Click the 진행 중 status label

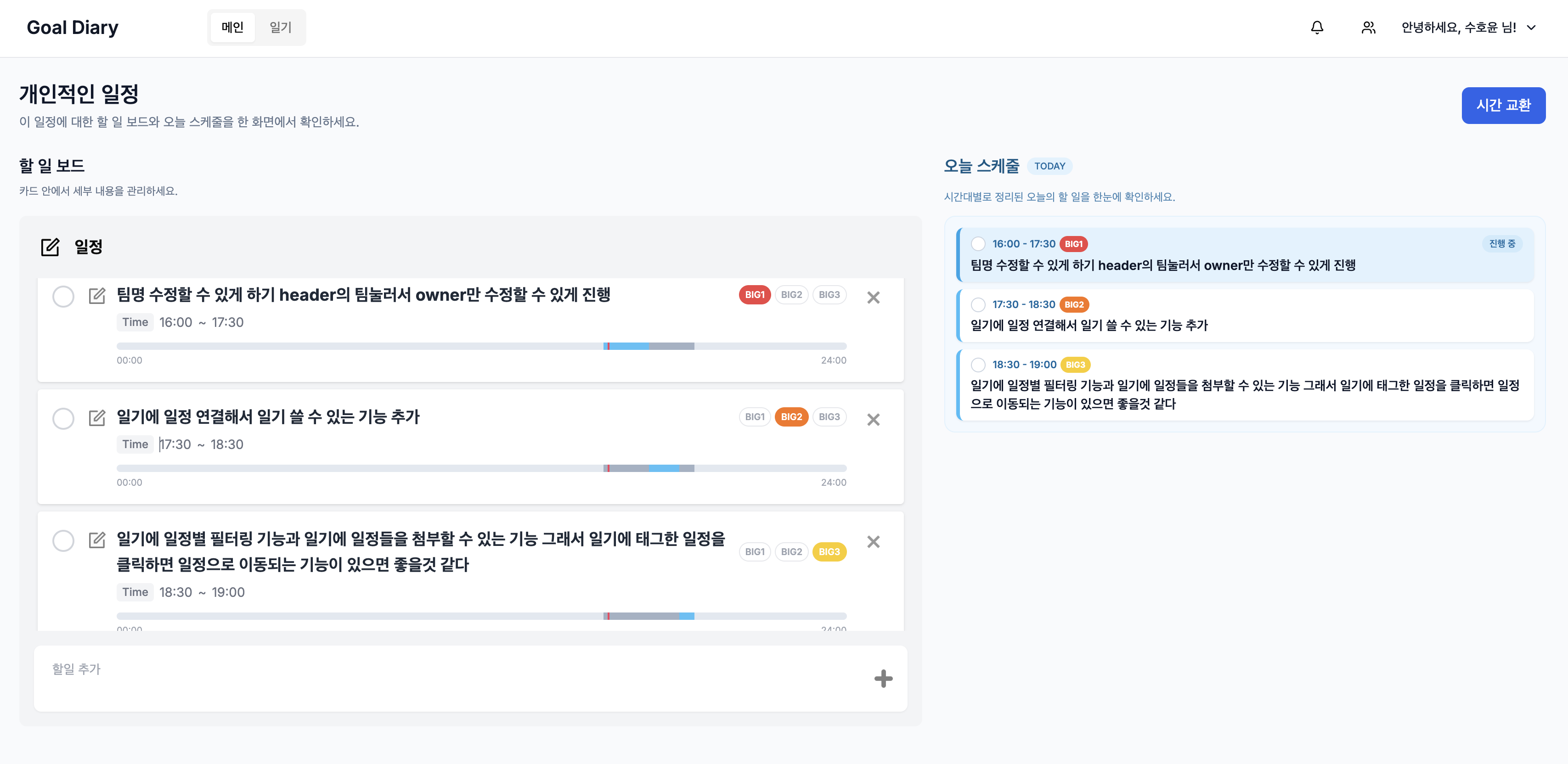click(x=1502, y=243)
